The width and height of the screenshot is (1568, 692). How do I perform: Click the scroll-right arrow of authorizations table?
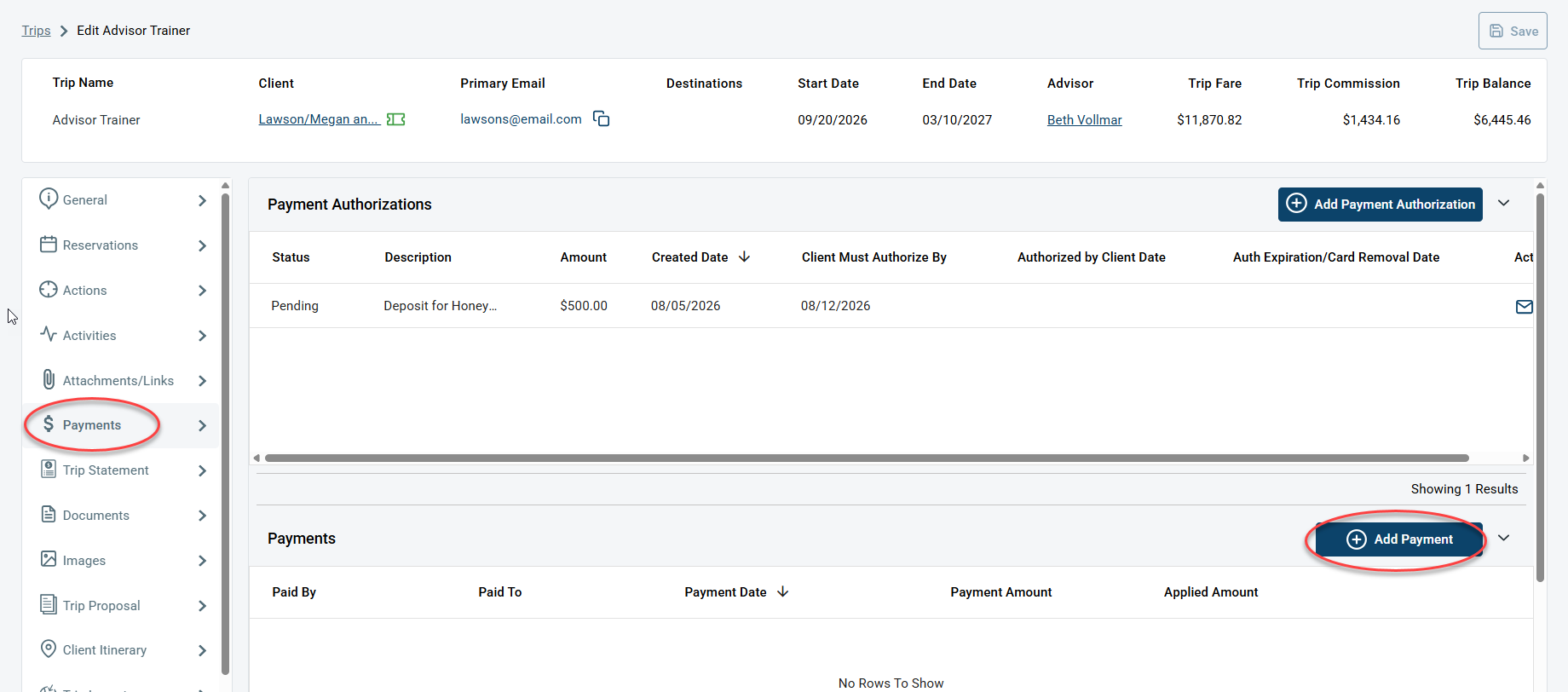coord(1525,458)
